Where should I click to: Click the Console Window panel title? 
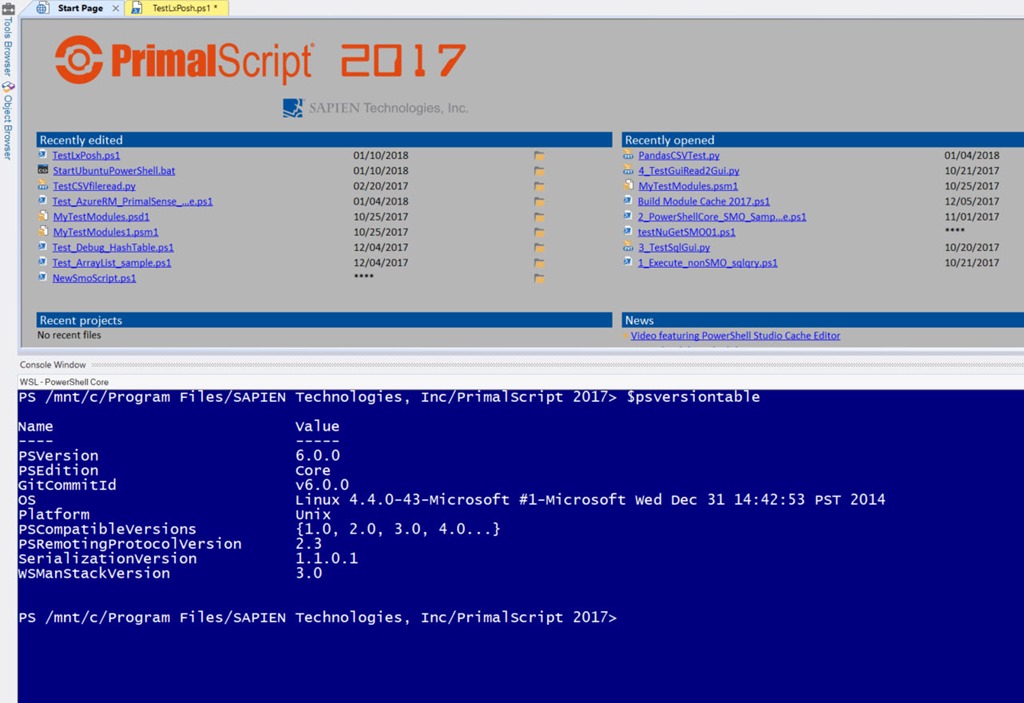coord(53,365)
